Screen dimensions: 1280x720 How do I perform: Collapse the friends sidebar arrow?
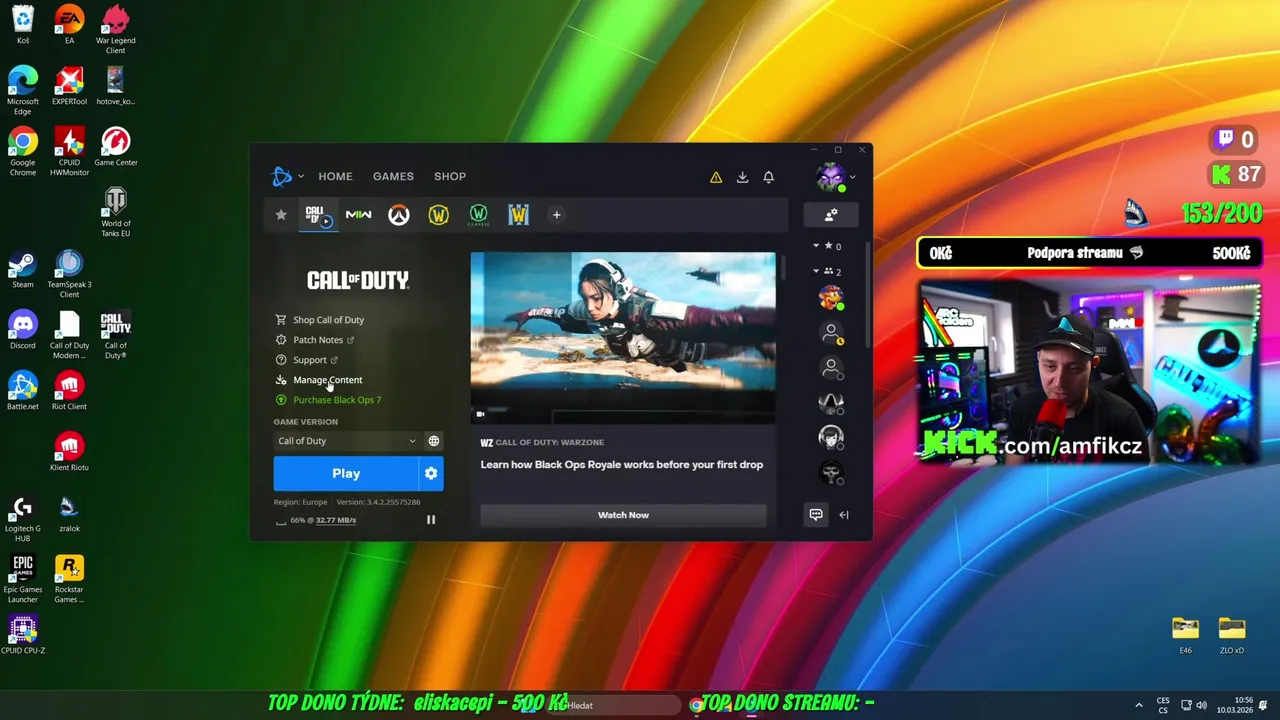click(x=843, y=515)
